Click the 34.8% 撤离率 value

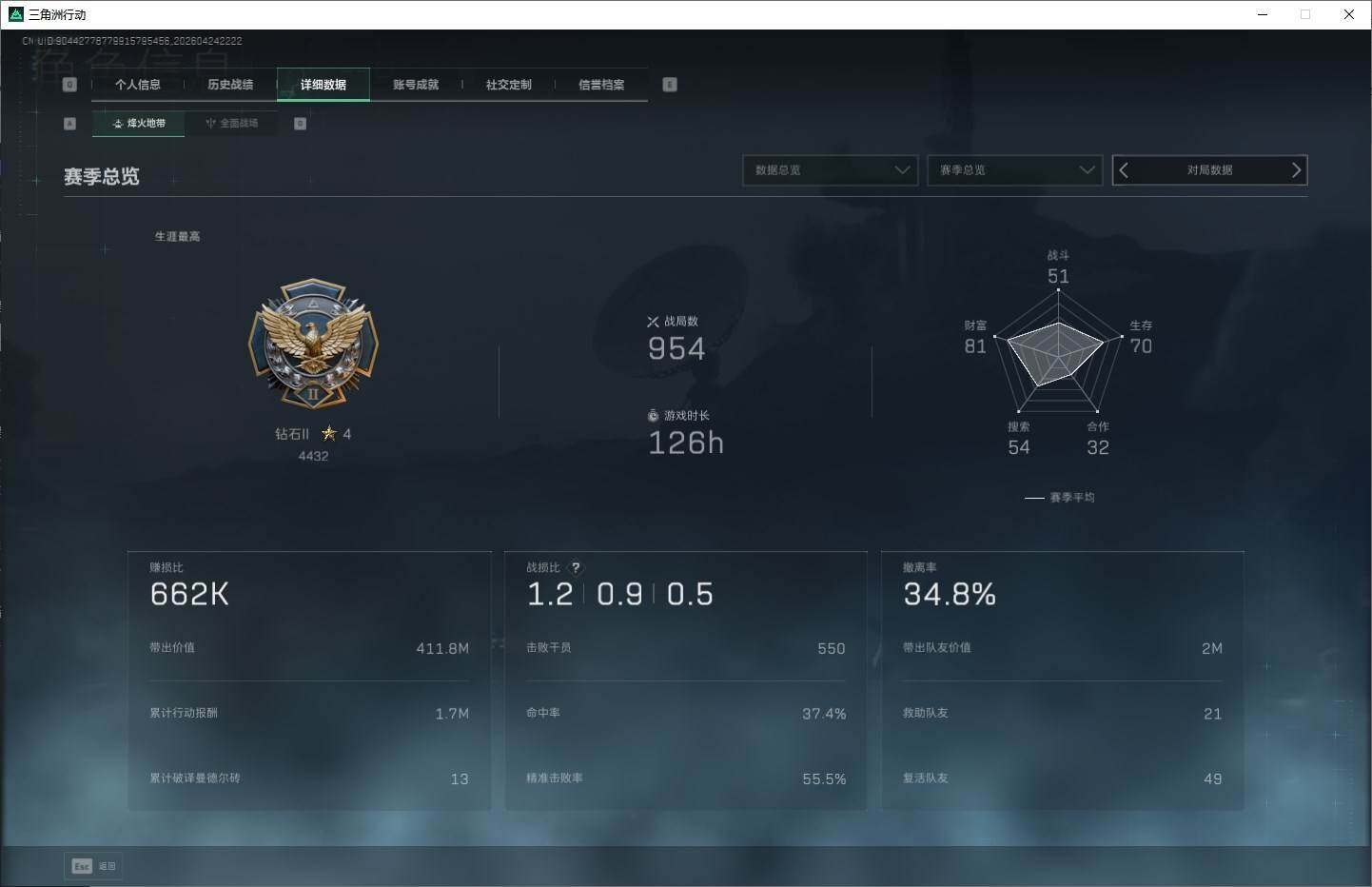pos(950,595)
